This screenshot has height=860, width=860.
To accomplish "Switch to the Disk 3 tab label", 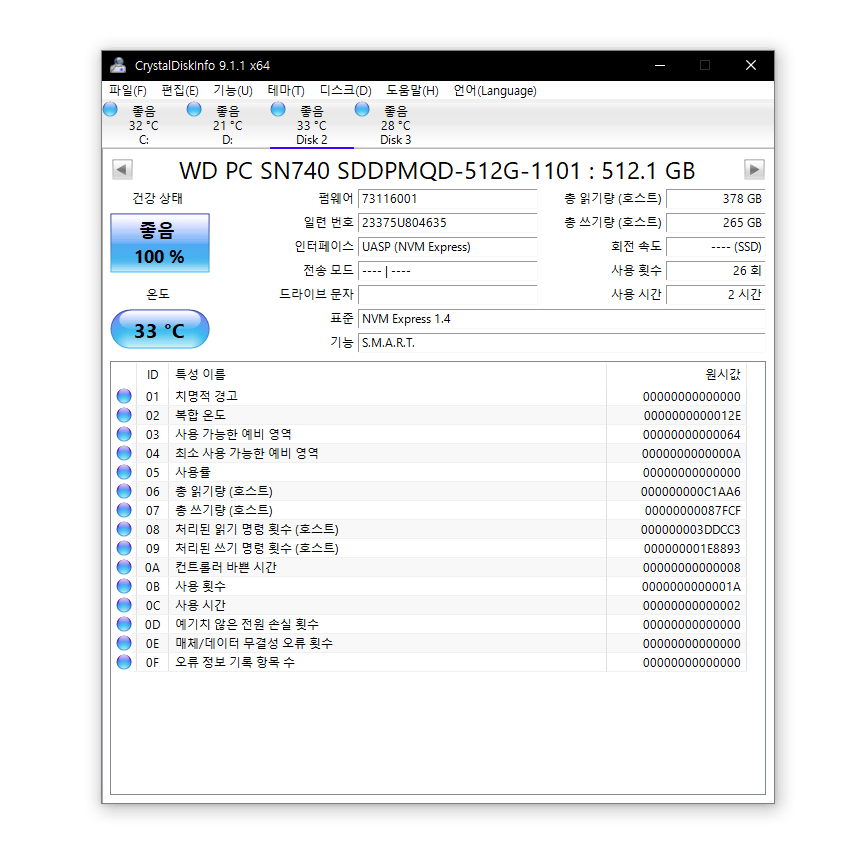I will 395,140.
